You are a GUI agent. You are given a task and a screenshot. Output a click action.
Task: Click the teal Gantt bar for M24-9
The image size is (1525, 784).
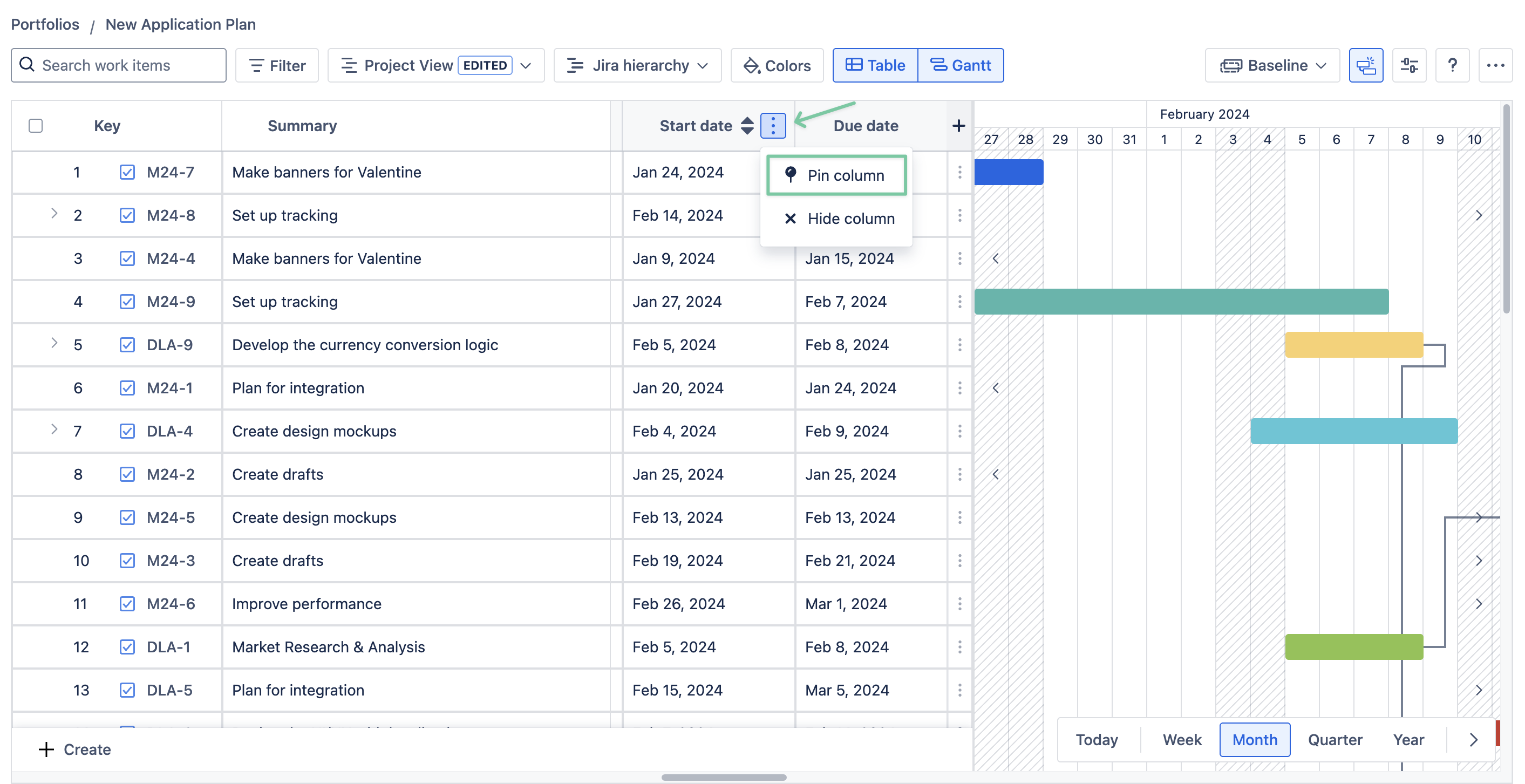point(1181,302)
